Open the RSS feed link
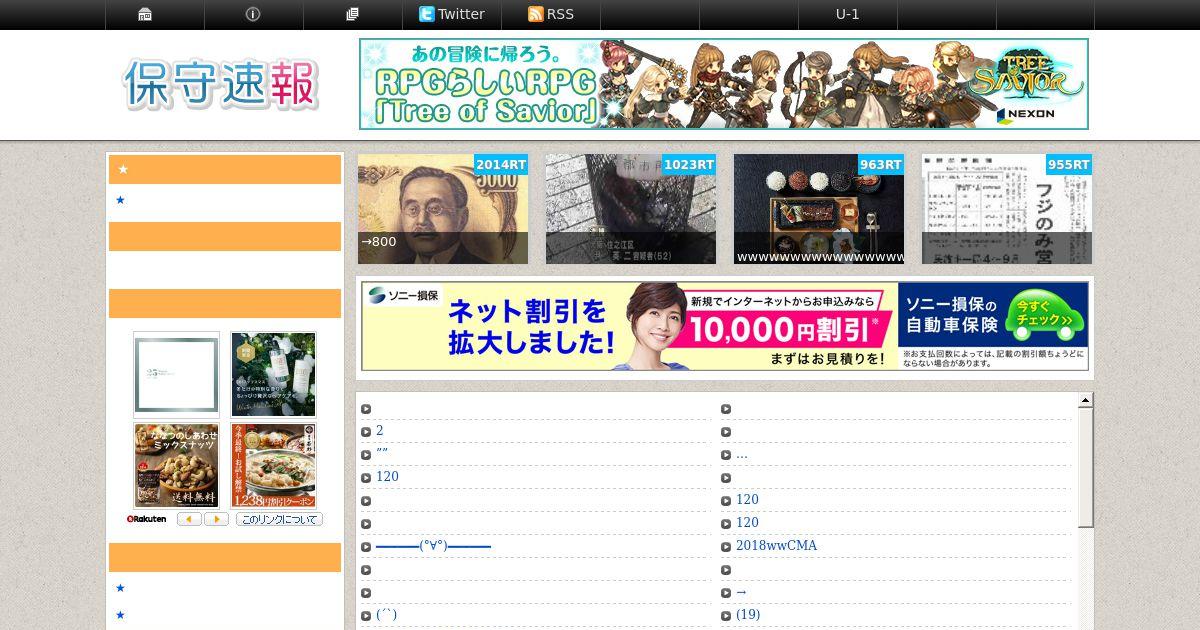Image resolution: width=1200 pixels, height=630 pixels. coord(551,14)
